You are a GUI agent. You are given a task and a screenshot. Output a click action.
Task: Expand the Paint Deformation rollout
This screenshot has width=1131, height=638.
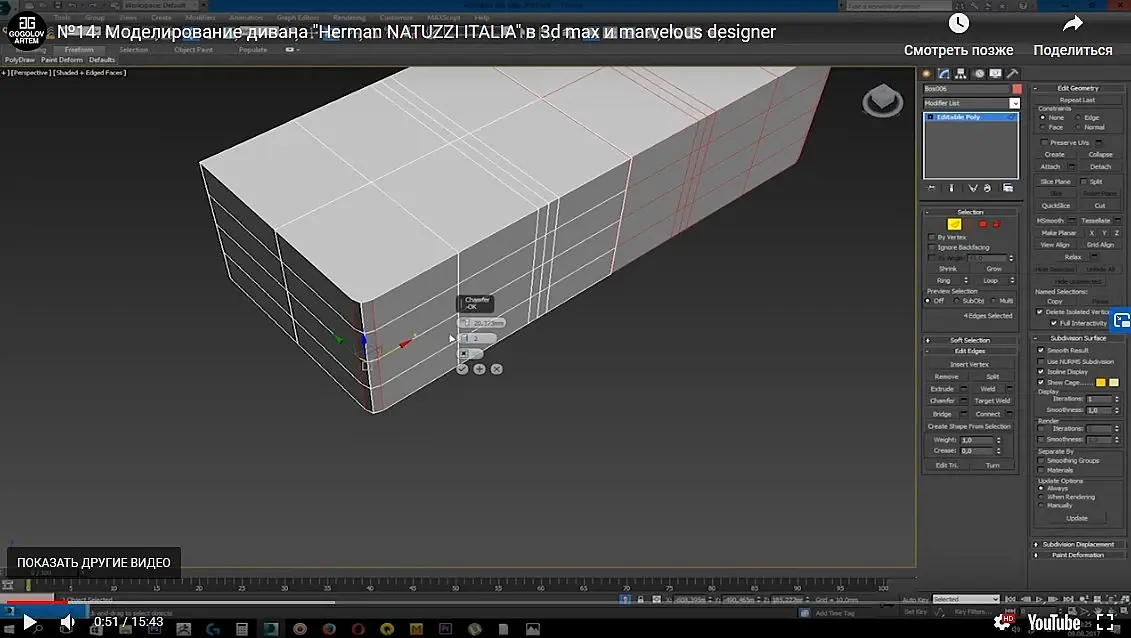(x=1078, y=555)
